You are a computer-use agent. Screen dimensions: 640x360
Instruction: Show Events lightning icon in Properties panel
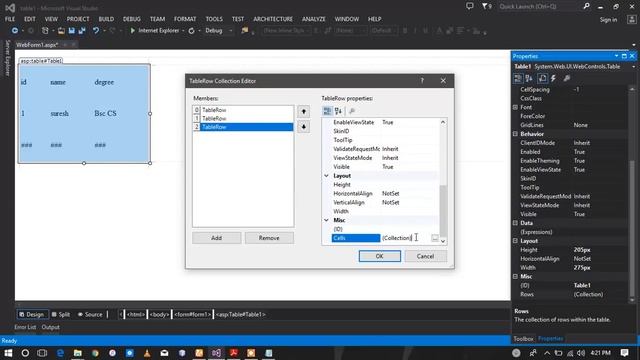553,78
